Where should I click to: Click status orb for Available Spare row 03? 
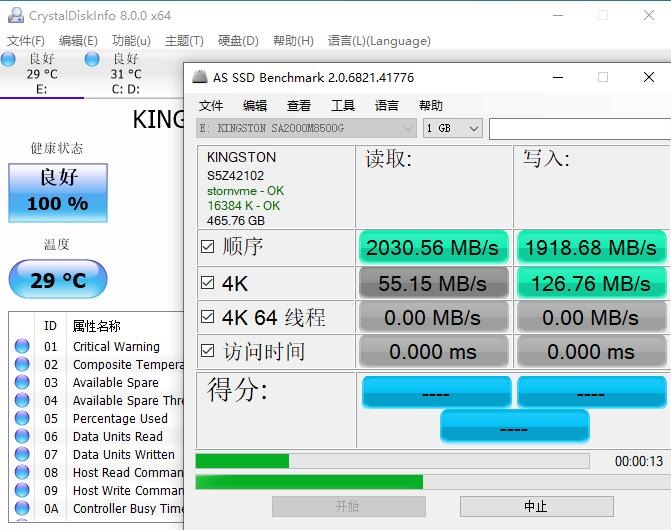22,382
